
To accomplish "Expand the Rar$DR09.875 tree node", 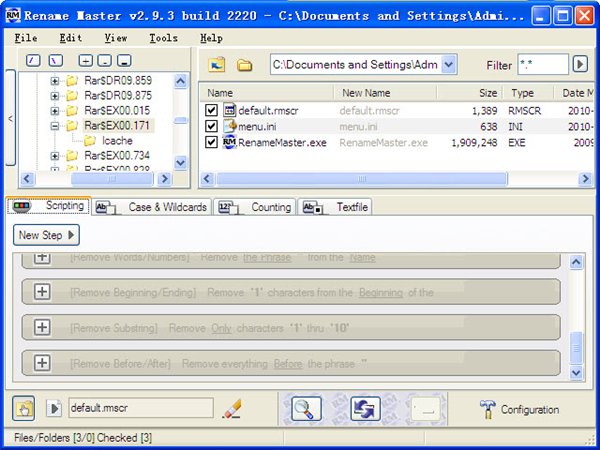I will pos(55,96).
